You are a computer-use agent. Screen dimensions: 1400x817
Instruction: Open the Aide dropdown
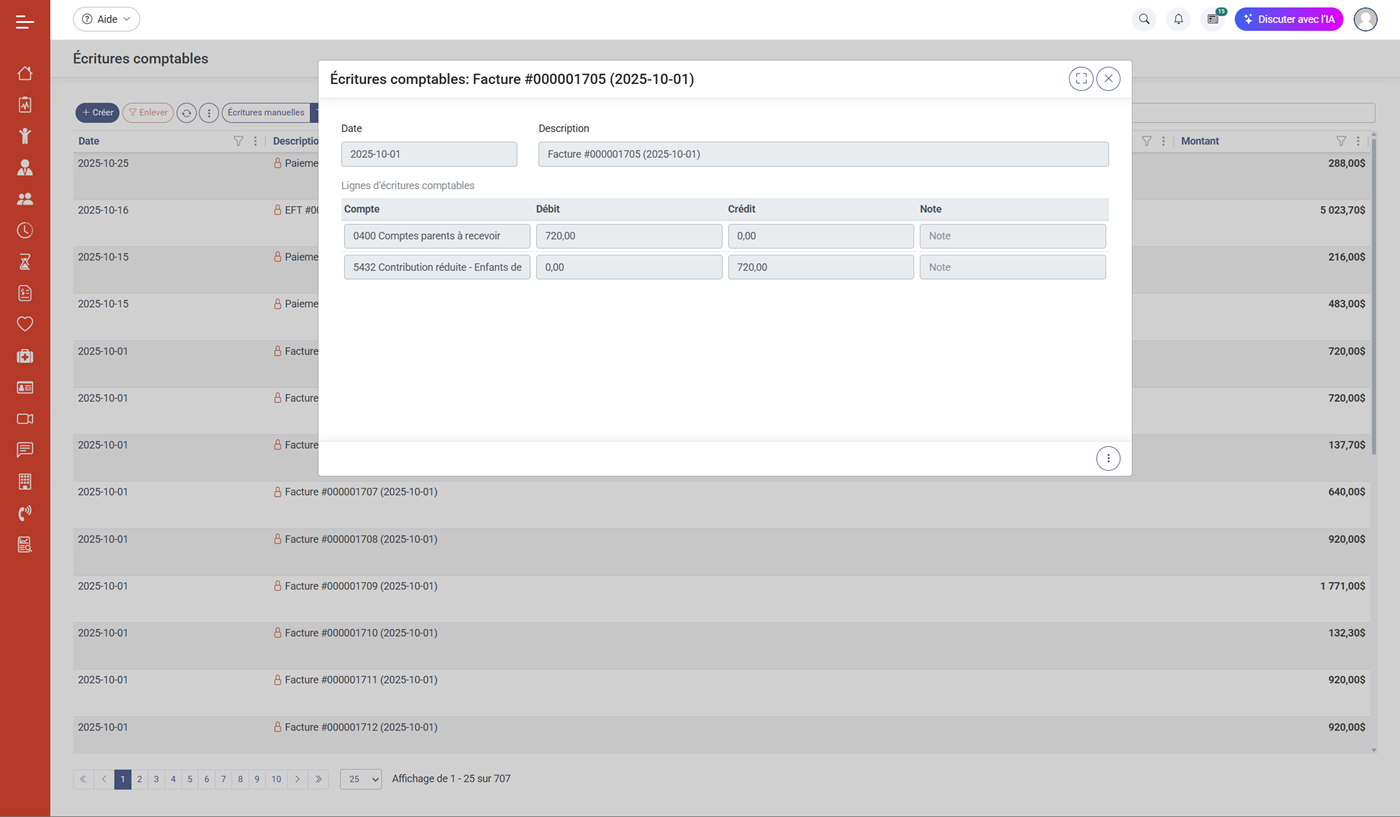pos(106,18)
